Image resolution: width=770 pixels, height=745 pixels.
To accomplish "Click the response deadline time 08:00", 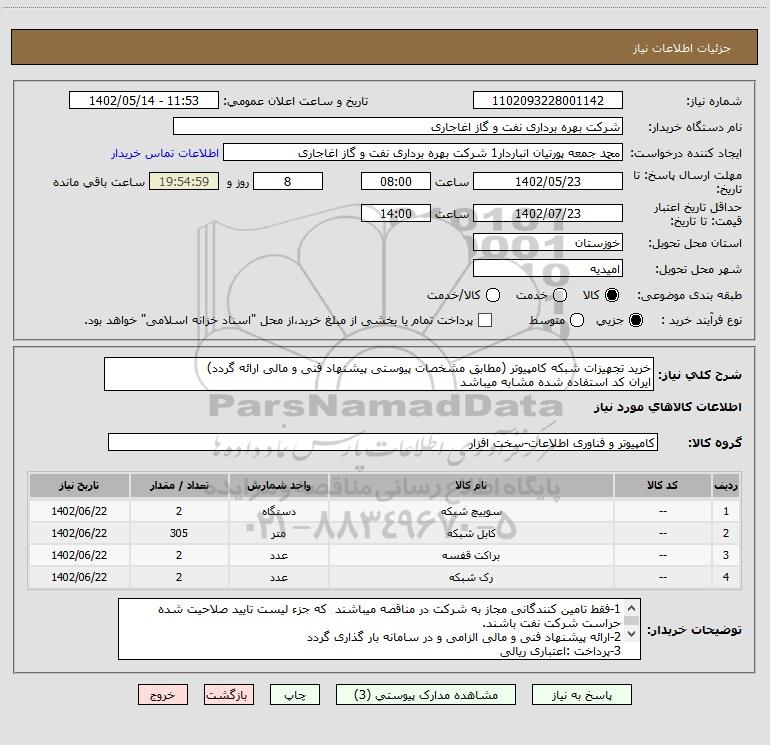I will click(x=396, y=181).
